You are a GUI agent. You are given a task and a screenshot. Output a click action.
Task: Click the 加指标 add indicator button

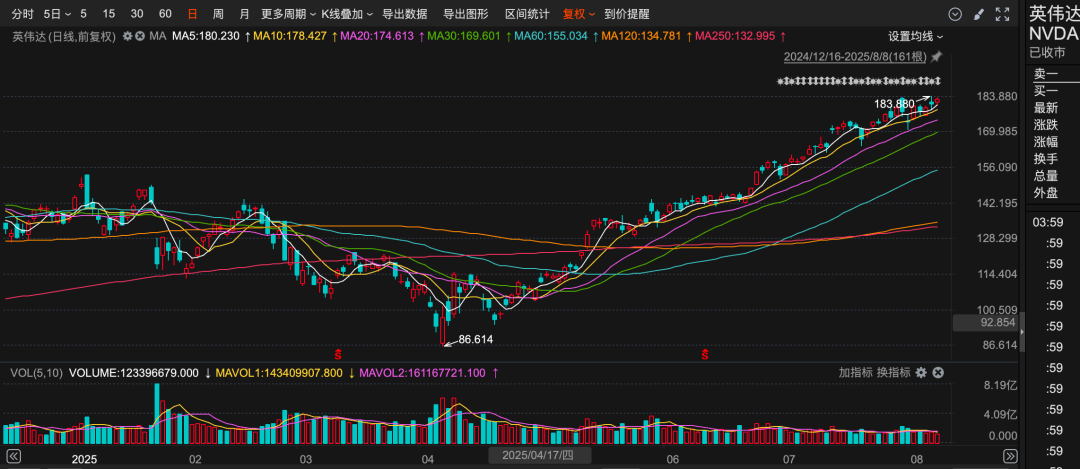coord(856,372)
